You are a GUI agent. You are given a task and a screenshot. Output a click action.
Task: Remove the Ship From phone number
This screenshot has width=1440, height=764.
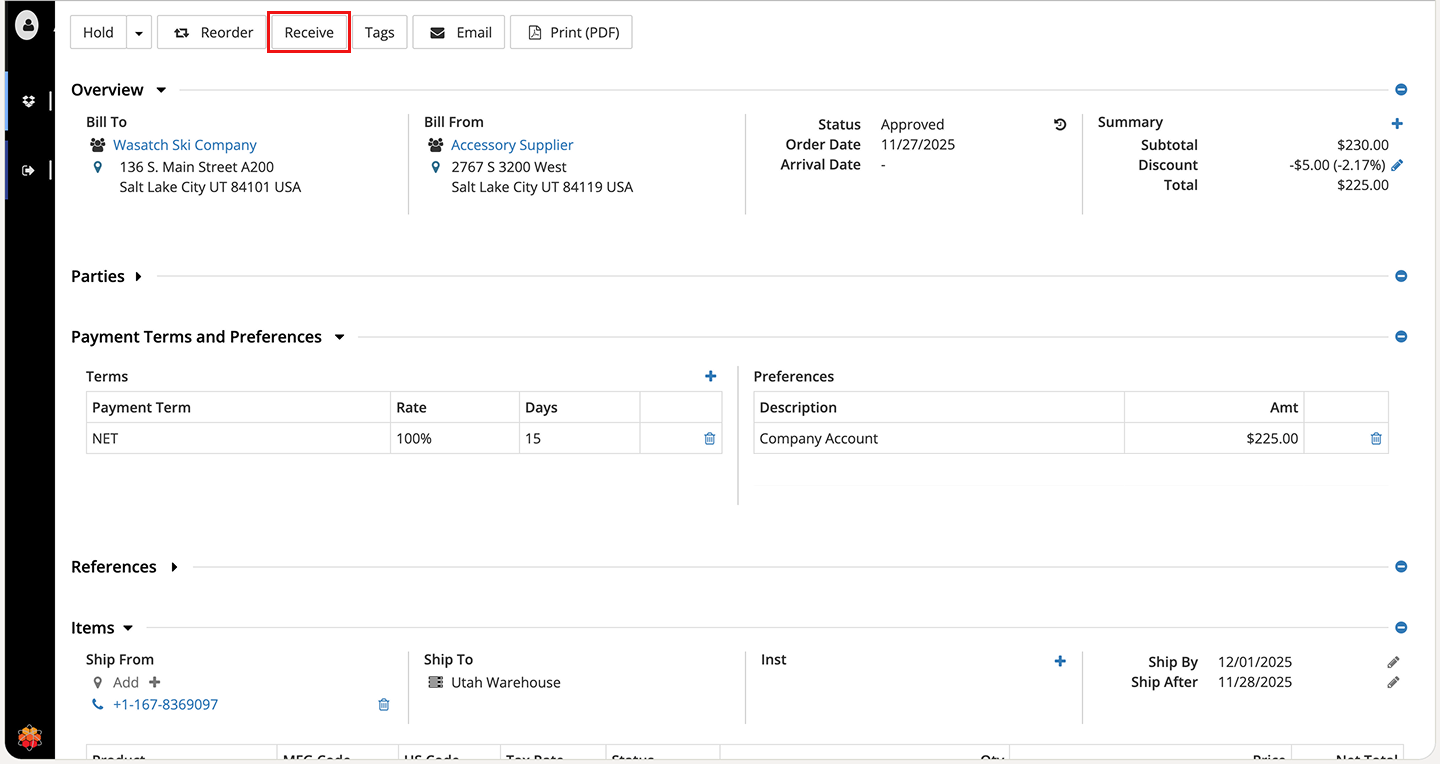pos(383,705)
